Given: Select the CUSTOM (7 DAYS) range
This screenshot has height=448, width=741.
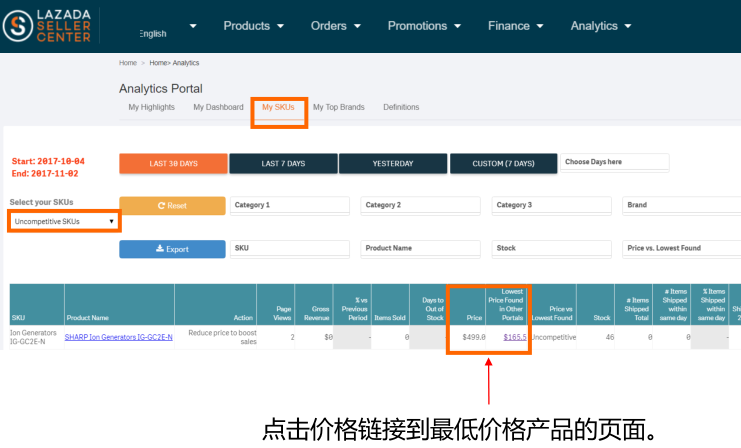Looking at the screenshot, I should (503, 164).
